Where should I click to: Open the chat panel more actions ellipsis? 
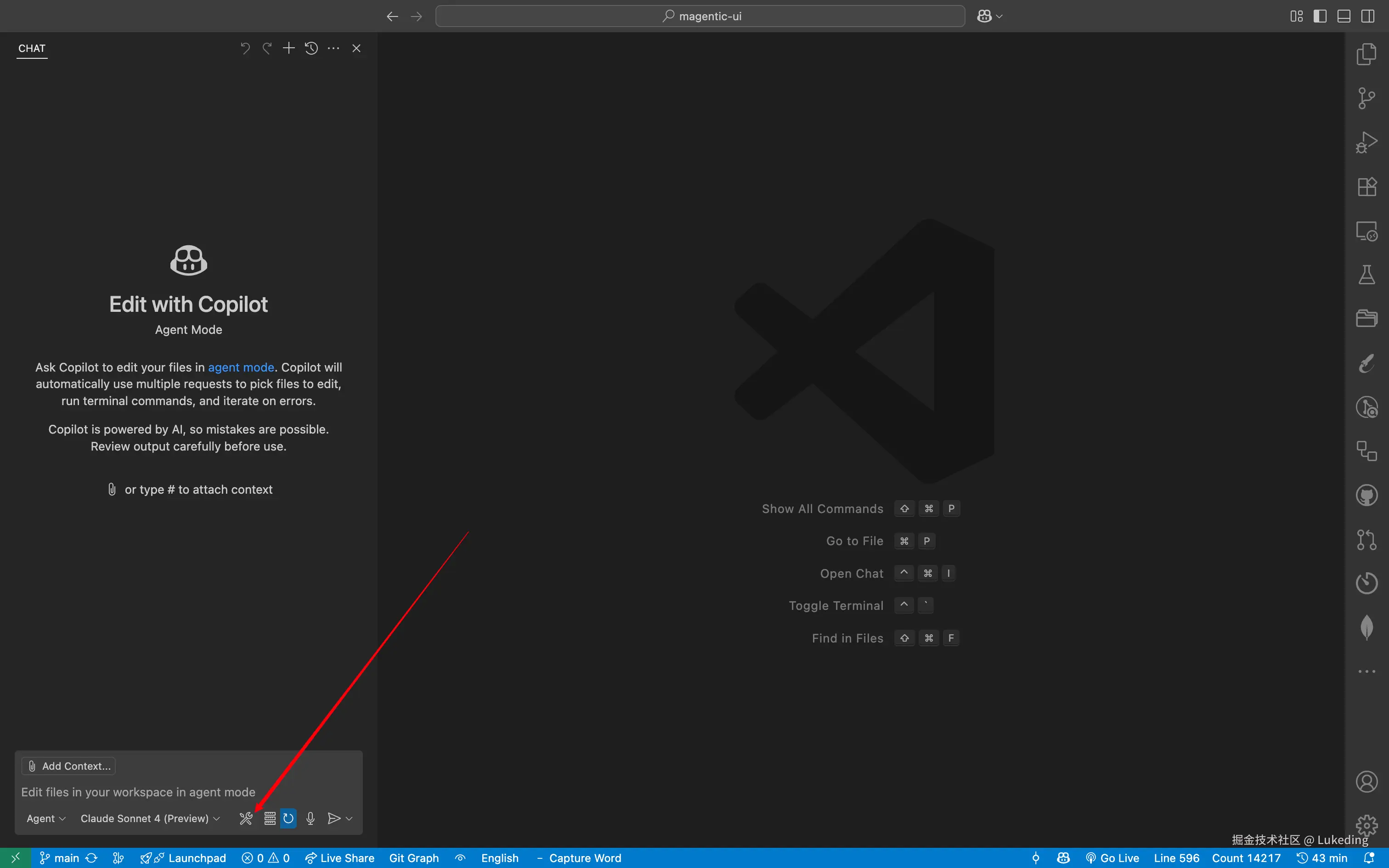[x=333, y=48]
